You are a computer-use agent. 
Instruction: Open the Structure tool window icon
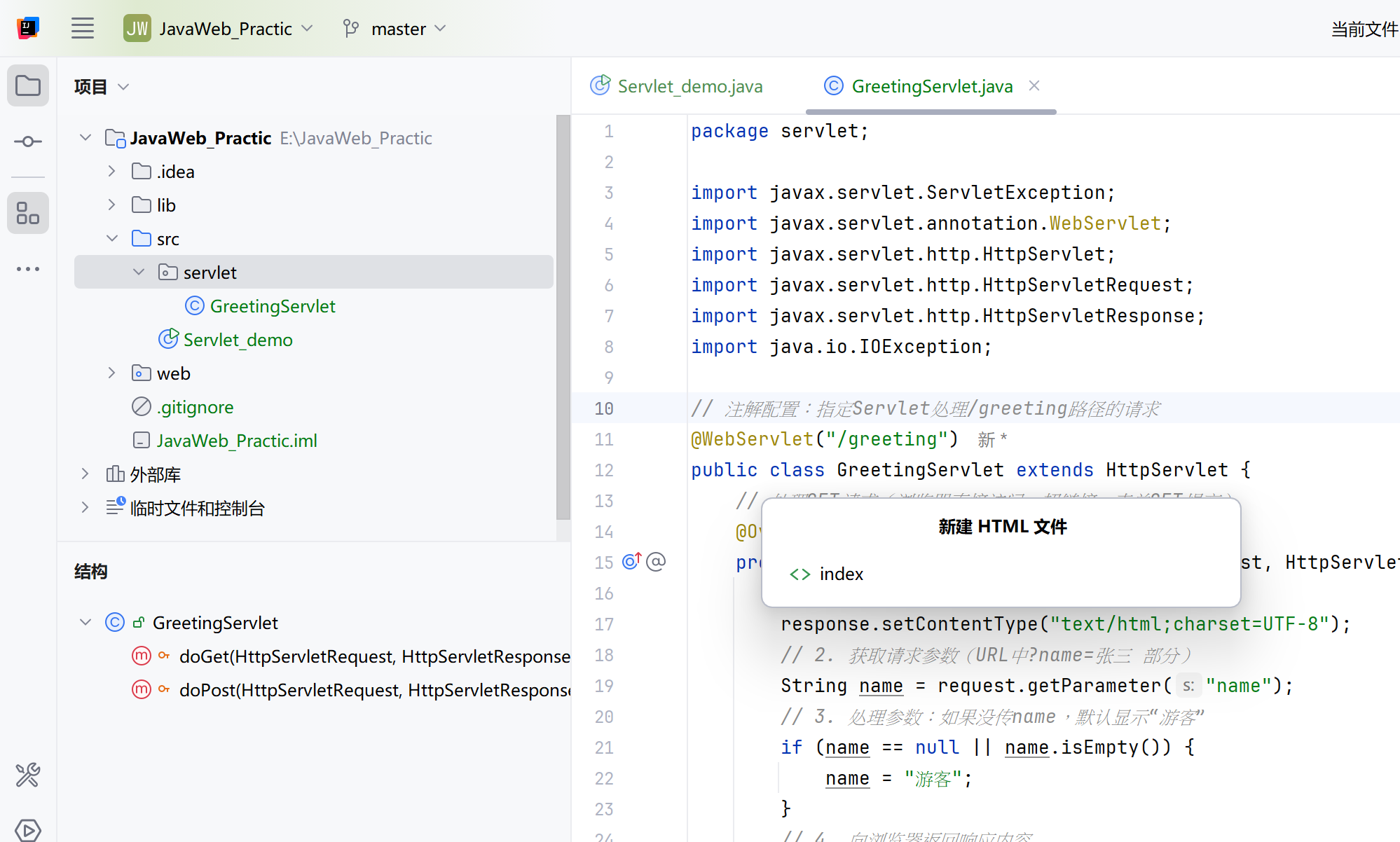pyautogui.click(x=28, y=213)
